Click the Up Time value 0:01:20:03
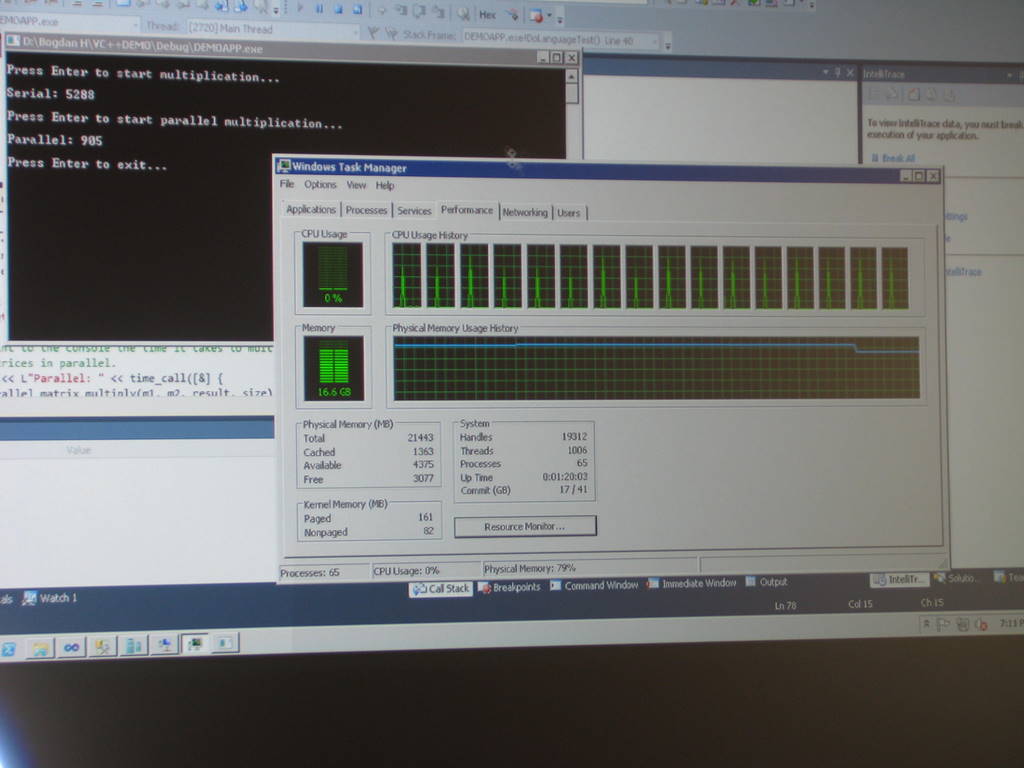This screenshot has height=768, width=1024. (565, 477)
